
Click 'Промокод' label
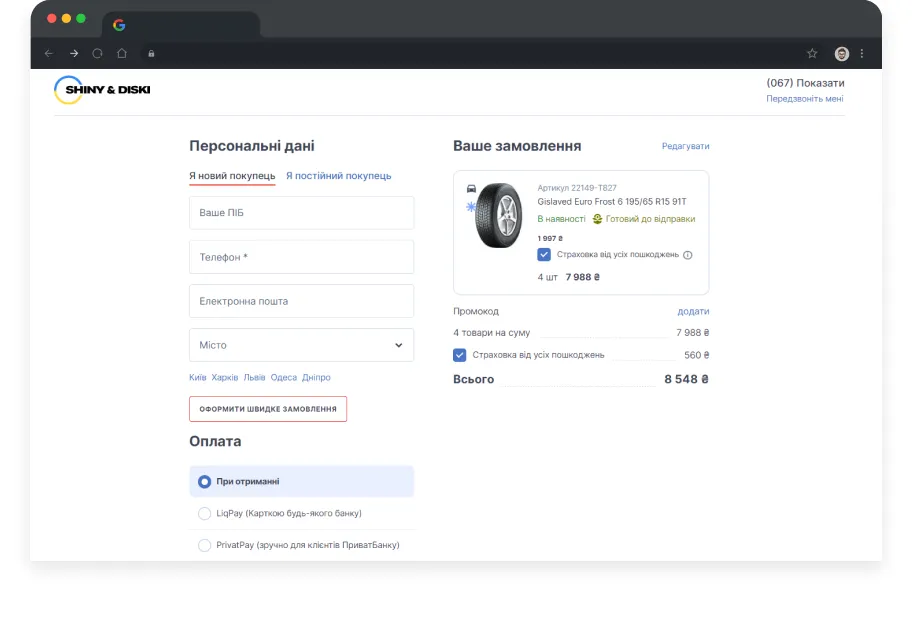[x=476, y=312]
